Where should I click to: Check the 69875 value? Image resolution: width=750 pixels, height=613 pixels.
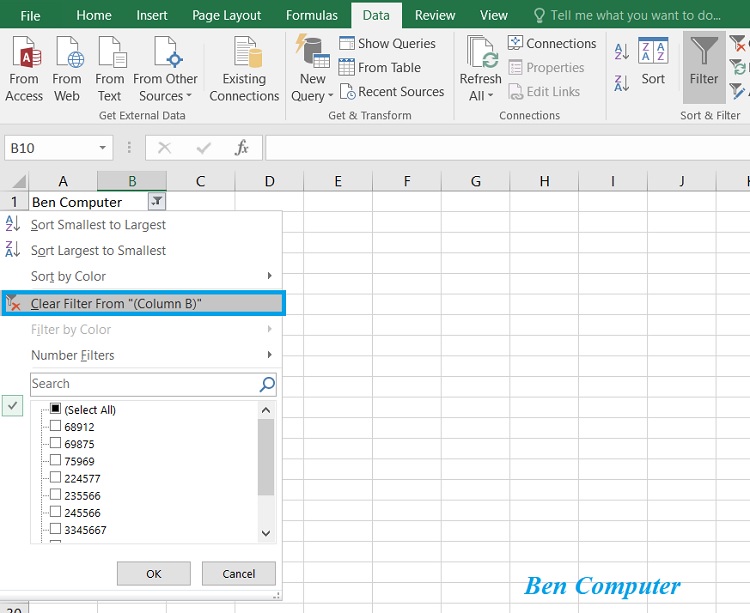point(55,443)
